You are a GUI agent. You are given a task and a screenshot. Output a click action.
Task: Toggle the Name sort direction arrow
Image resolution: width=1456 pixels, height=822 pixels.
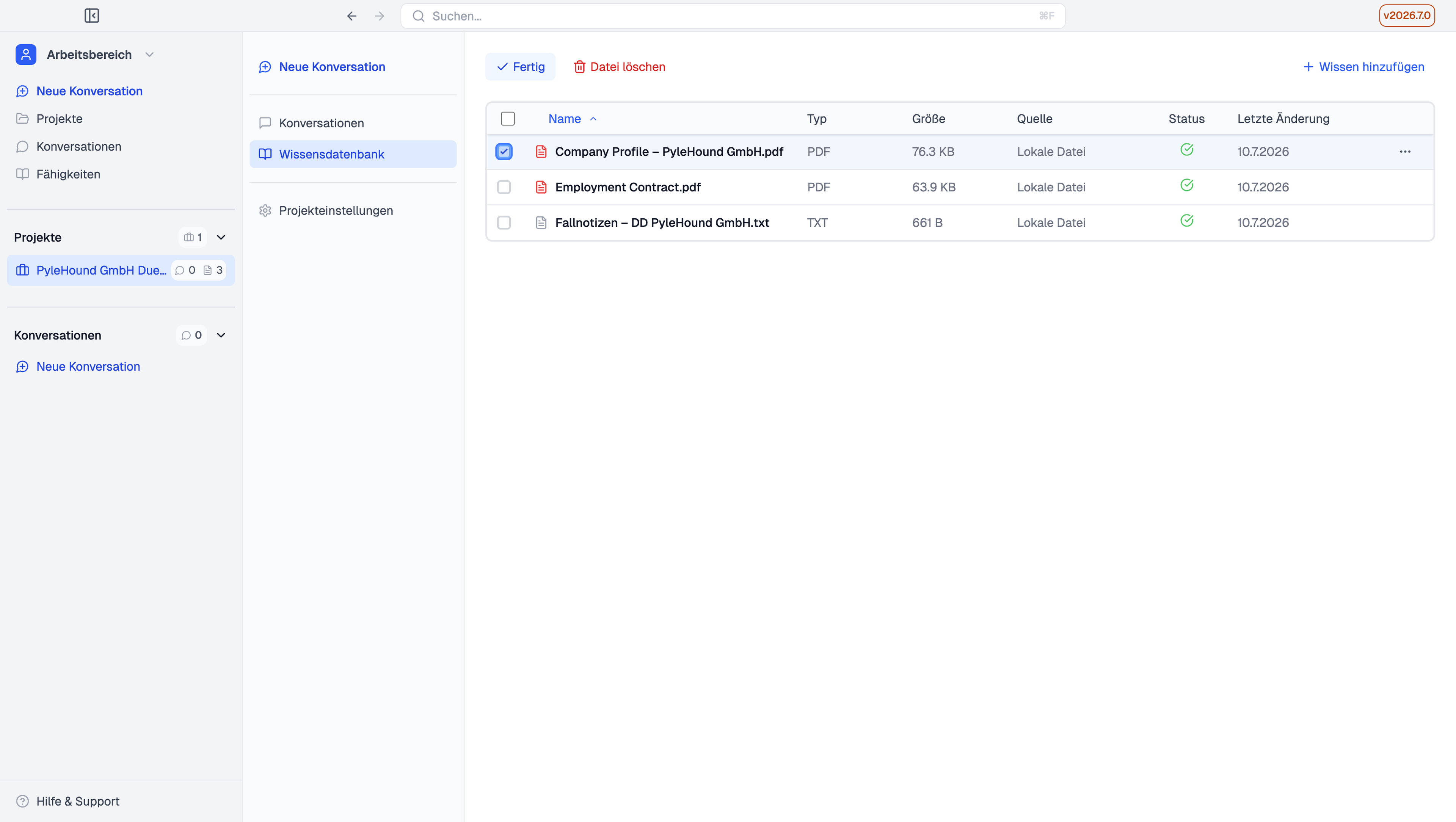tap(593, 119)
